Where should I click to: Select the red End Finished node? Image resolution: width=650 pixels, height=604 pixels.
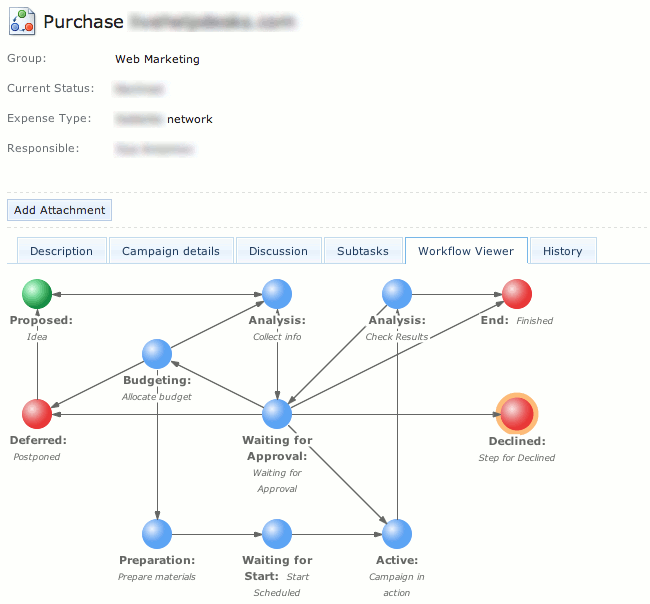tap(517, 294)
